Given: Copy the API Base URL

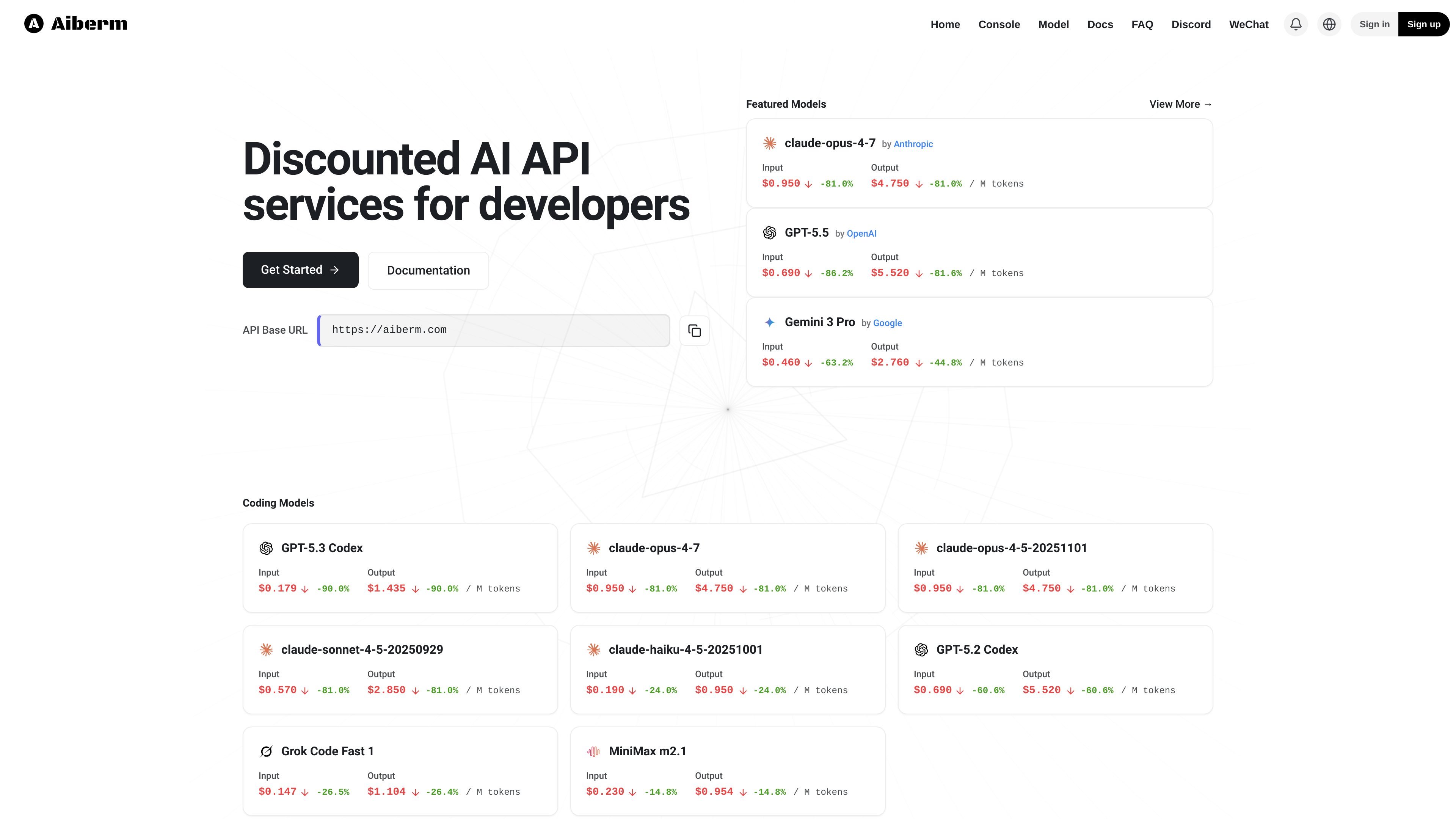Looking at the screenshot, I should 695,331.
